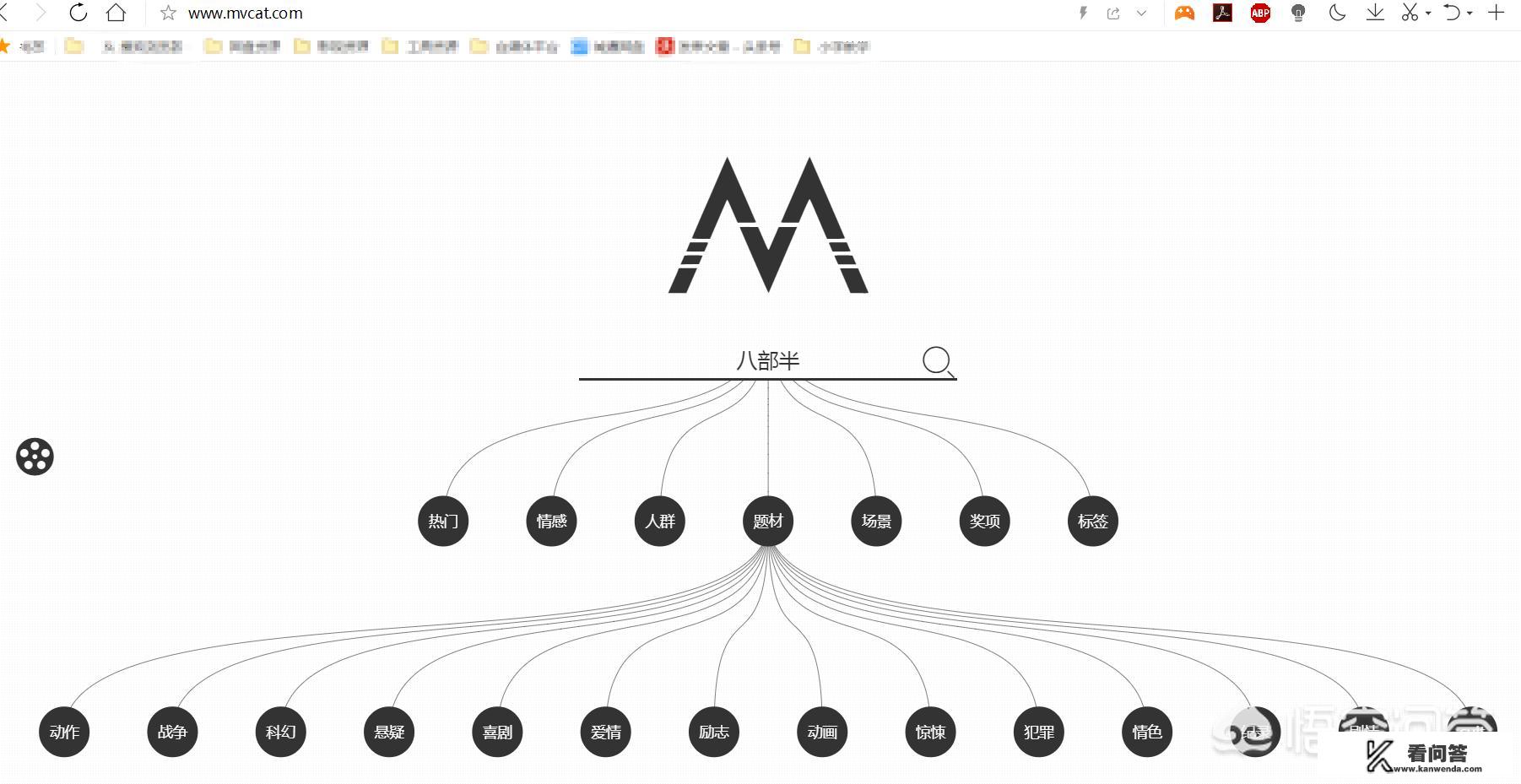1521x784 pixels.
Task: Choose the 惊悚 genre node
Action: click(x=930, y=732)
